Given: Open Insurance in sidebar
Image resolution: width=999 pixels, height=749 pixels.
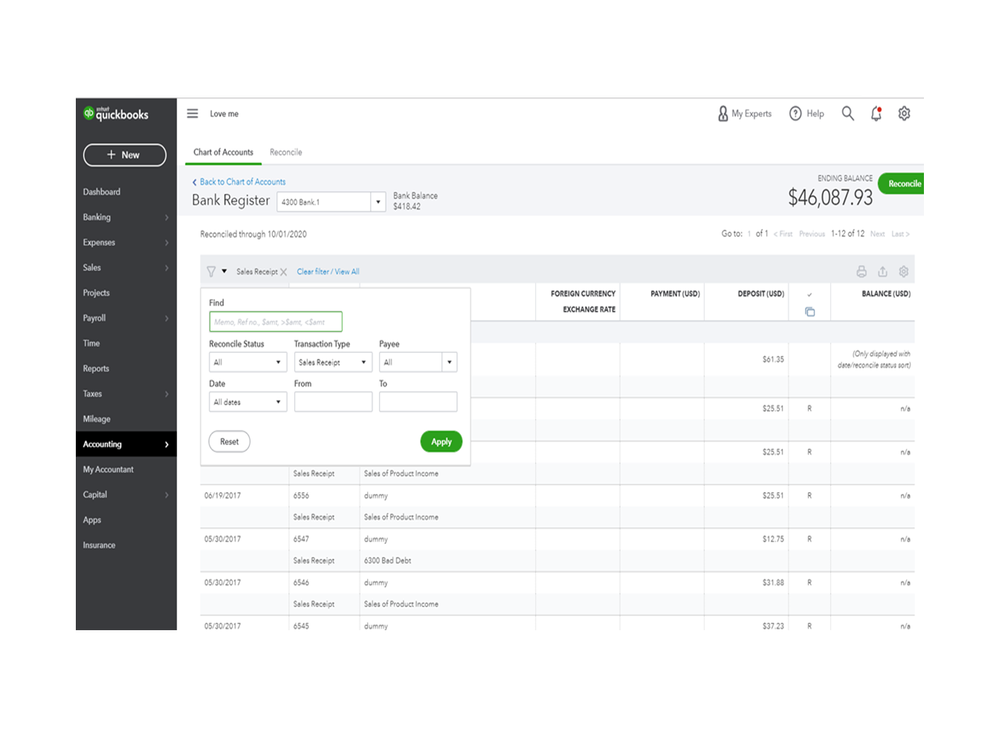Looking at the screenshot, I should coord(99,545).
